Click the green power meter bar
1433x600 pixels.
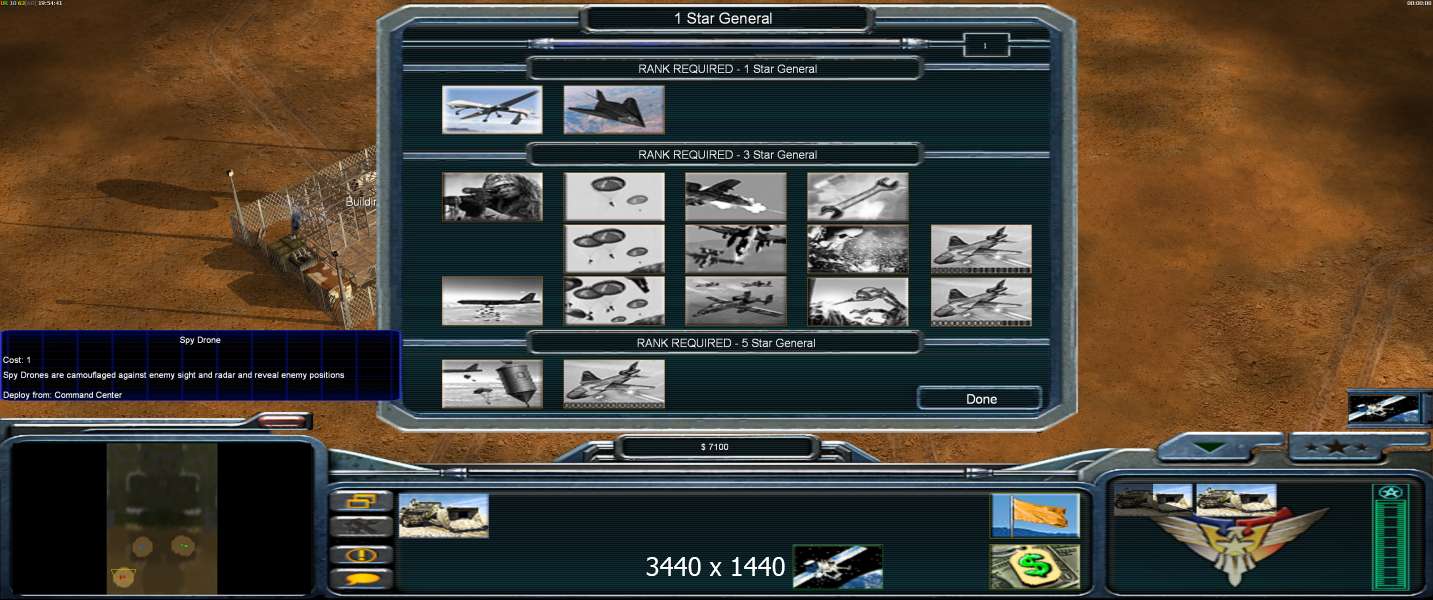click(x=1390, y=545)
